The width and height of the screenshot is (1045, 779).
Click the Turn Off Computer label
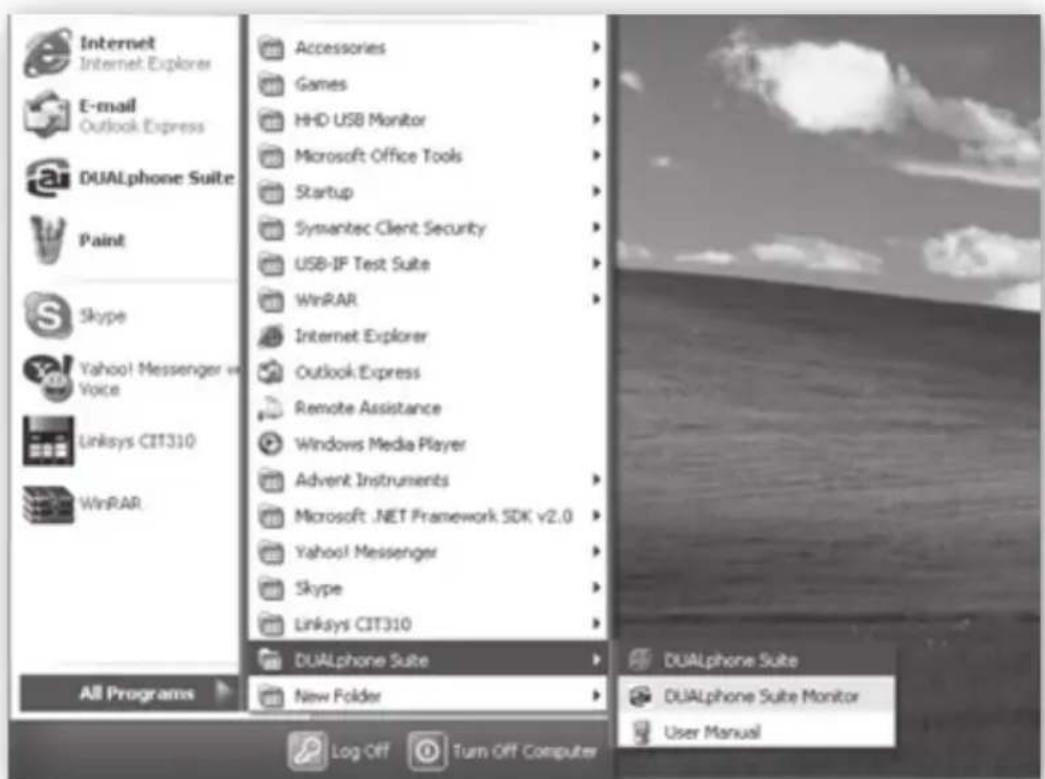click(524, 752)
